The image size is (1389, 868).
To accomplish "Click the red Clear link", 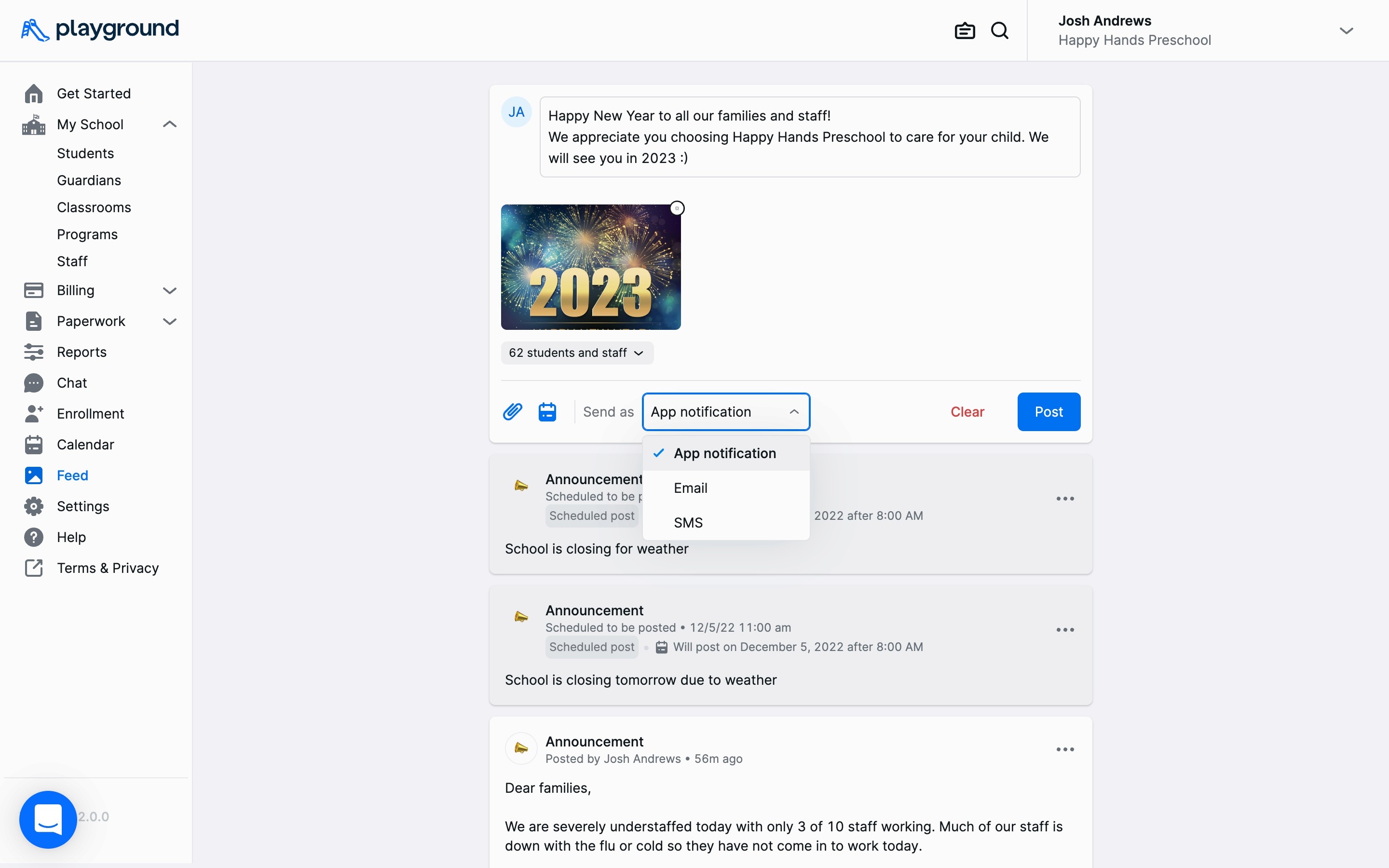I will click(x=967, y=412).
